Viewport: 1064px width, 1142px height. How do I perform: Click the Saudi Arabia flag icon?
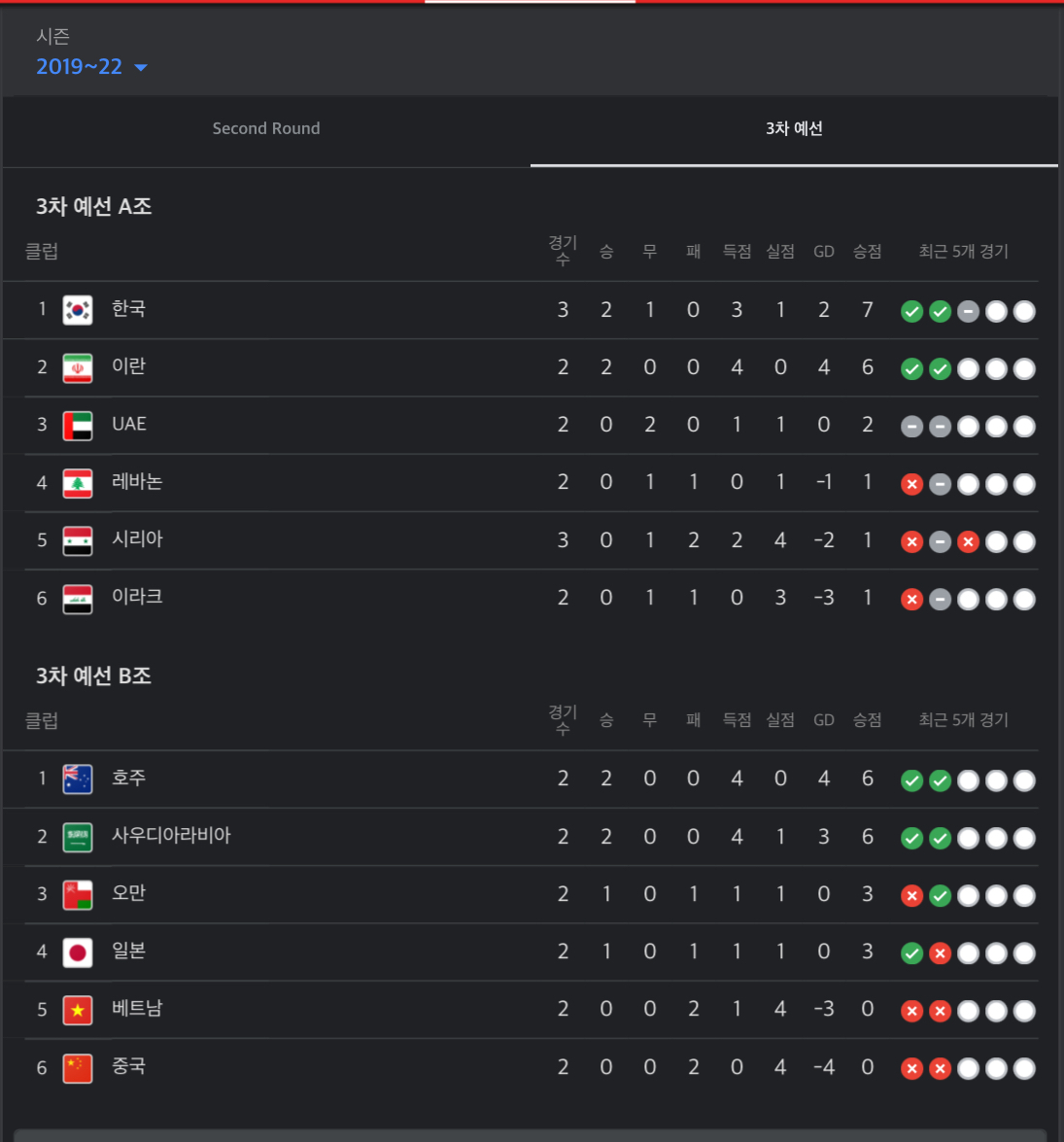click(x=77, y=837)
